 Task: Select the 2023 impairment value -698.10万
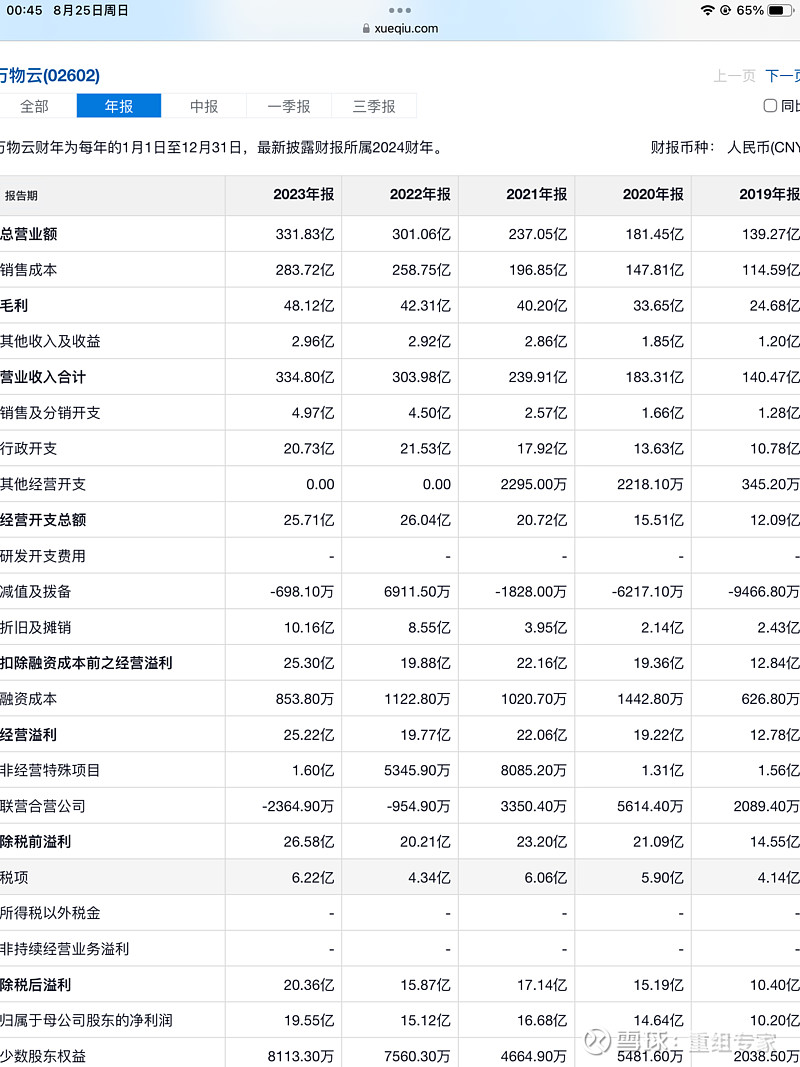[302, 591]
